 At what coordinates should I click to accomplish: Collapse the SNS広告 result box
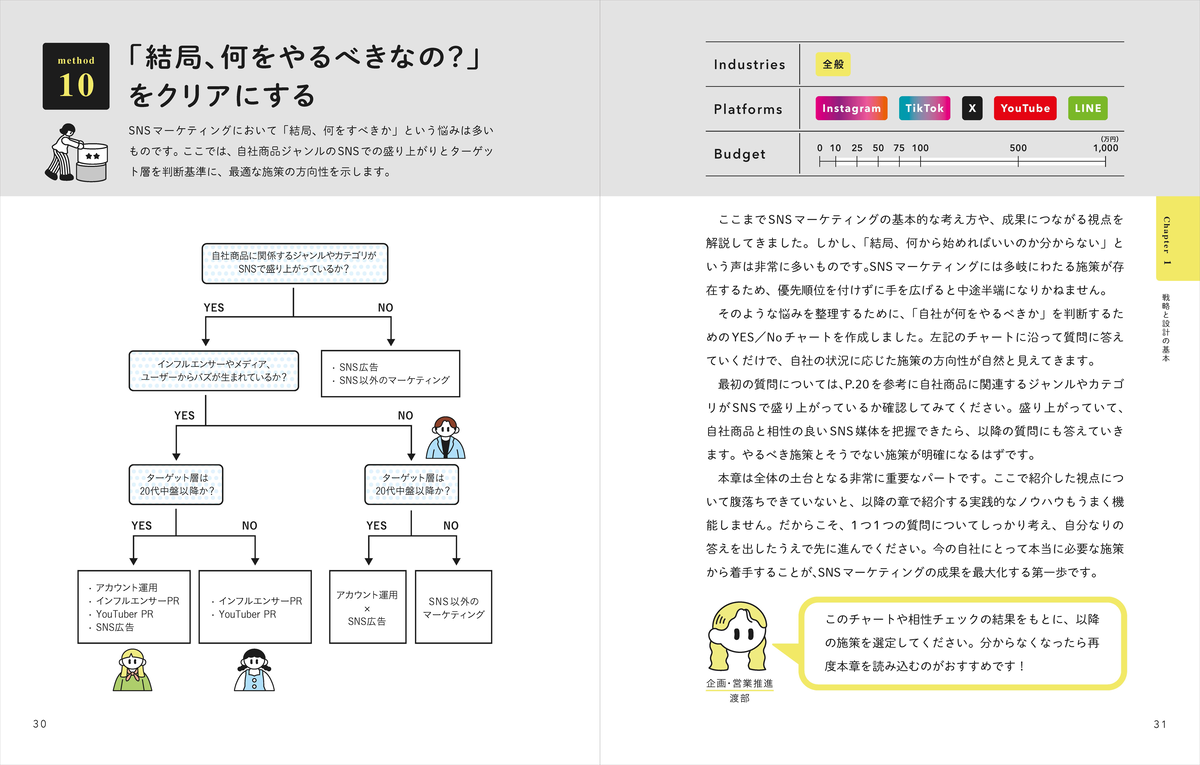[x=390, y=372]
